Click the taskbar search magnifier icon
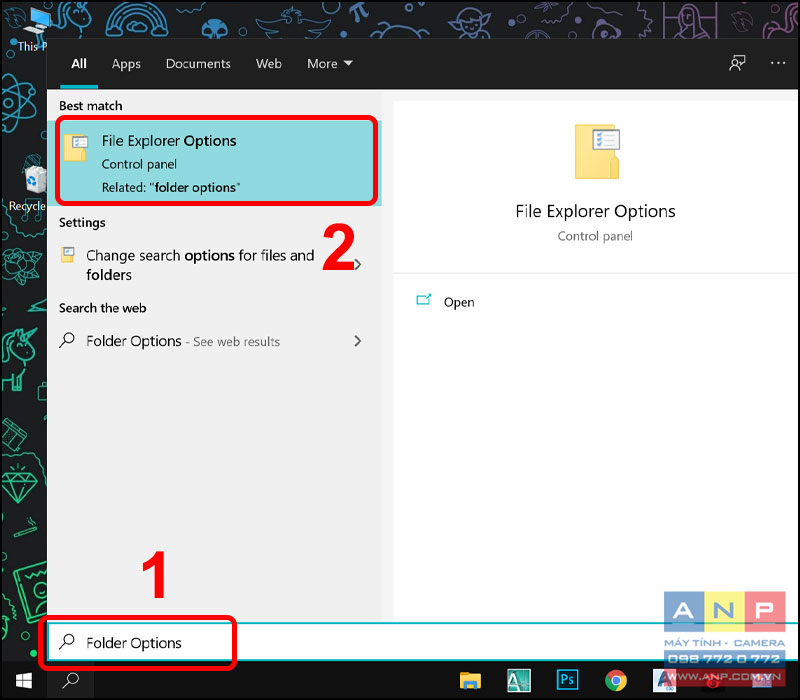800x700 pixels. [x=70, y=680]
